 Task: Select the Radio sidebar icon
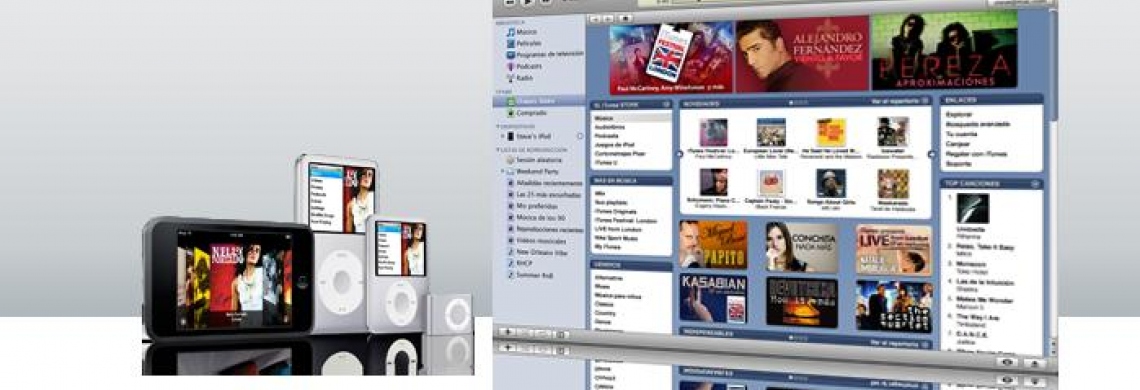[x=511, y=78]
